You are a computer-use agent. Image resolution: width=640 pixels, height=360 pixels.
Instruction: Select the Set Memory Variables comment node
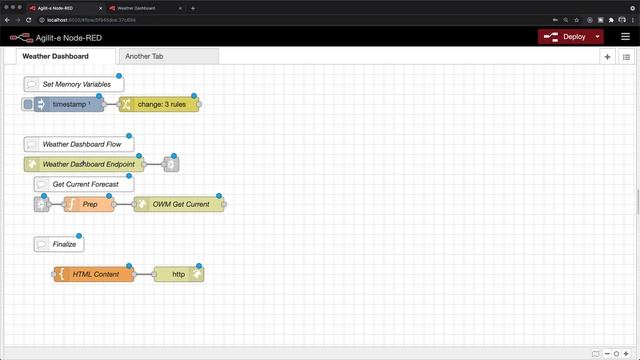coord(74,84)
